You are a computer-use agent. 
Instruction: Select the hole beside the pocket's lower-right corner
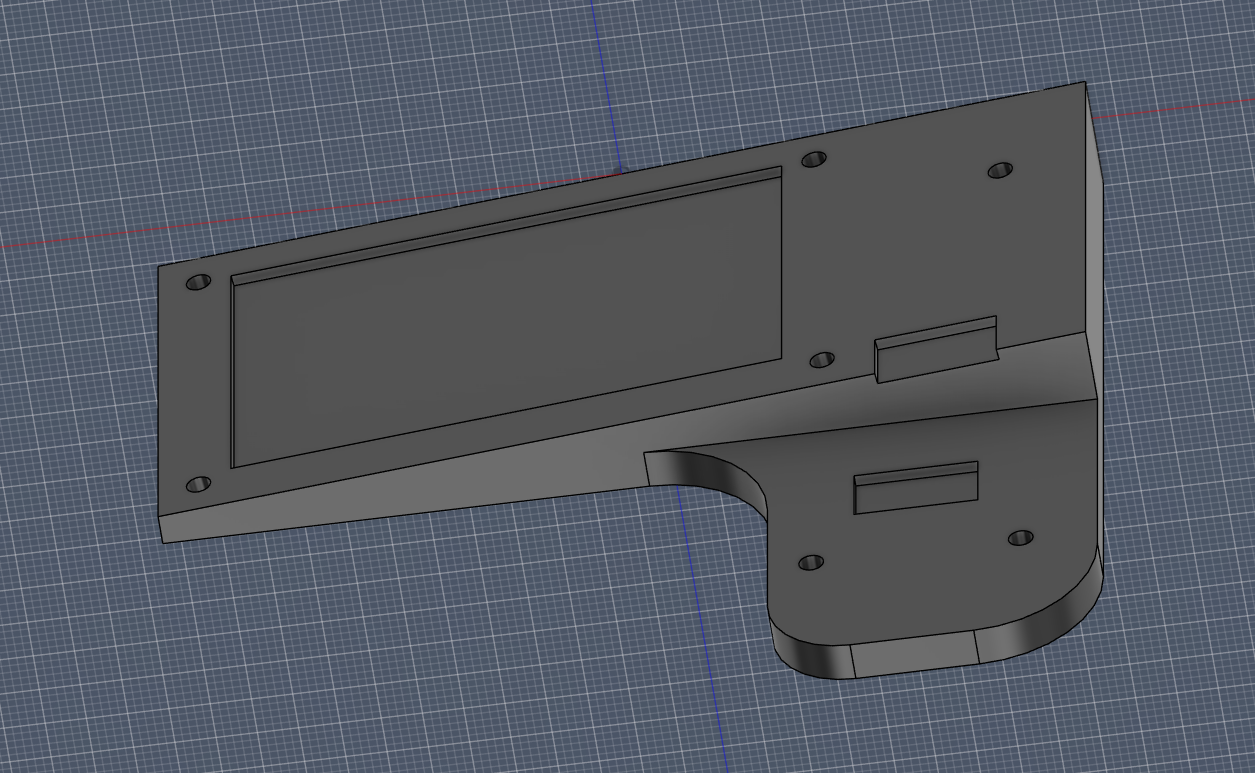[x=822, y=360]
